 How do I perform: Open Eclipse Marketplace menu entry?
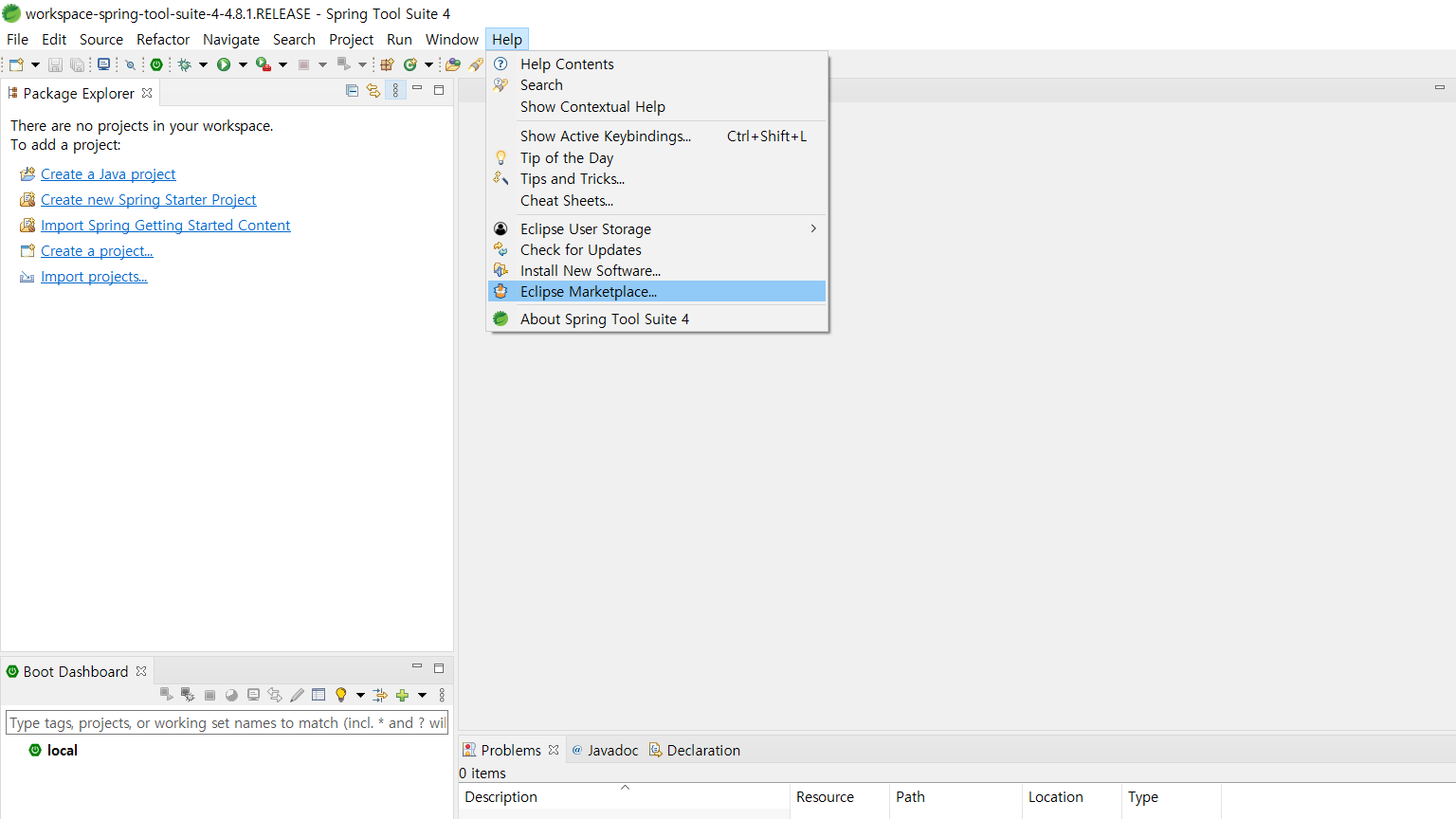(x=657, y=291)
